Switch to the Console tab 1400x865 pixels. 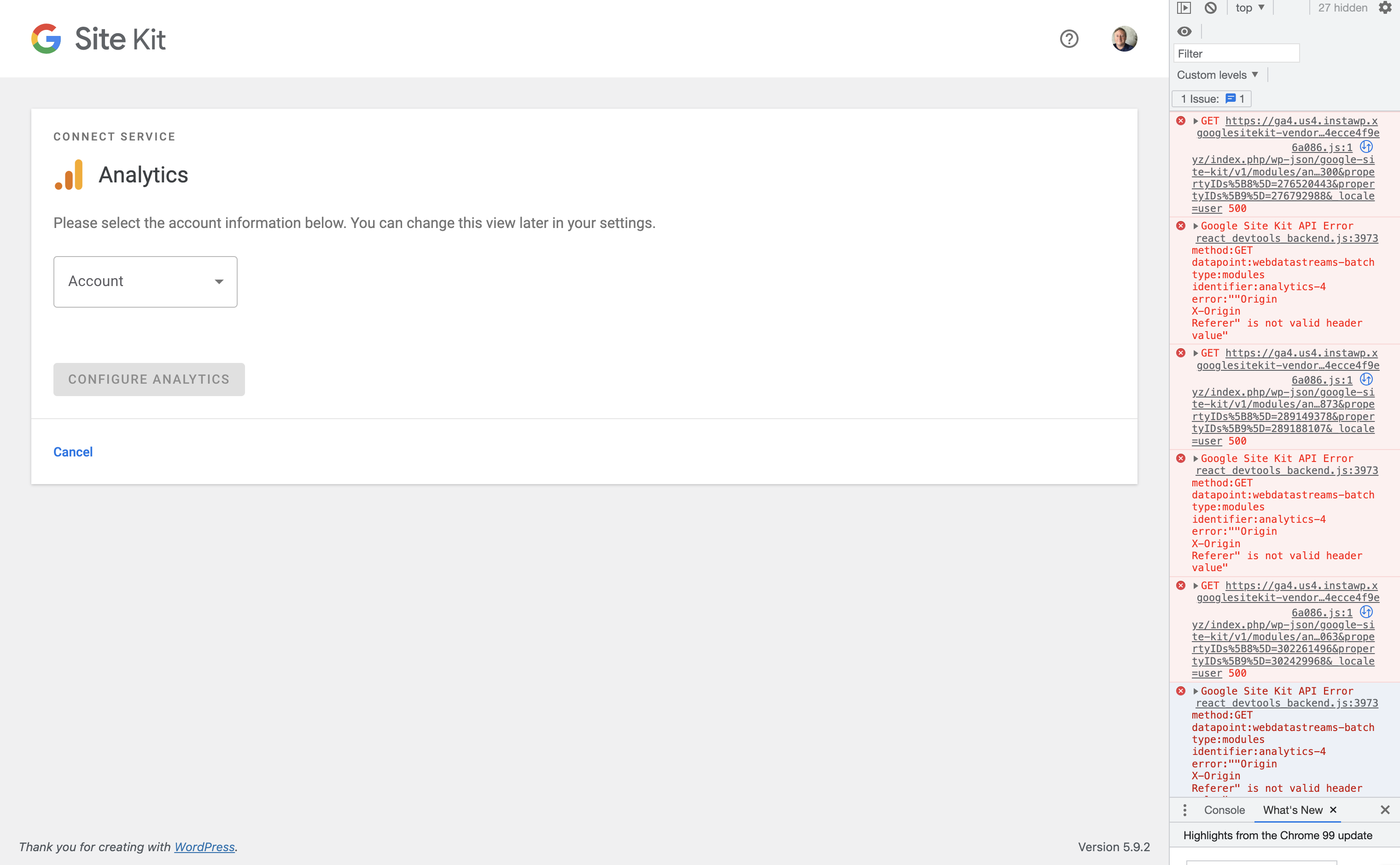[x=1224, y=810]
